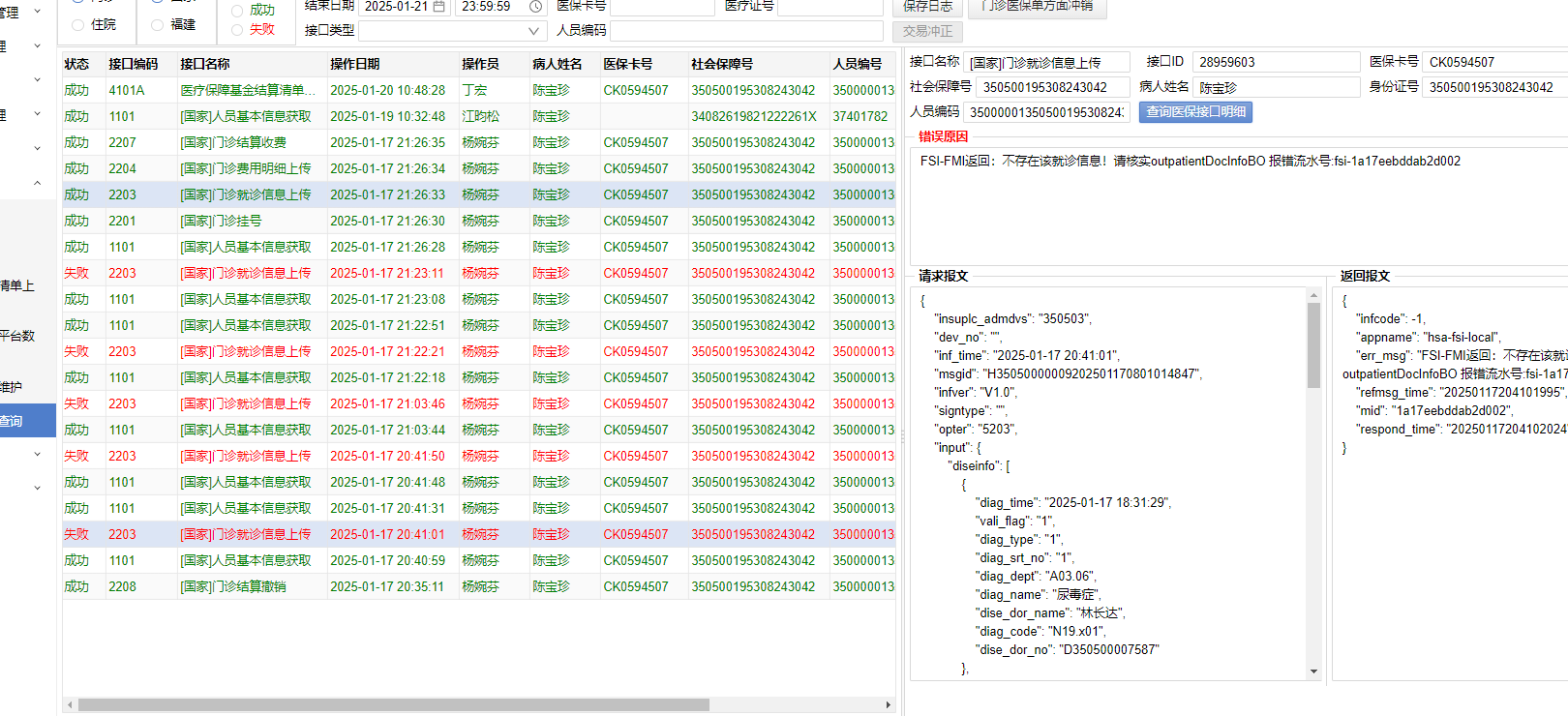Click the 医保卡号 filter input at top

(662, 7)
